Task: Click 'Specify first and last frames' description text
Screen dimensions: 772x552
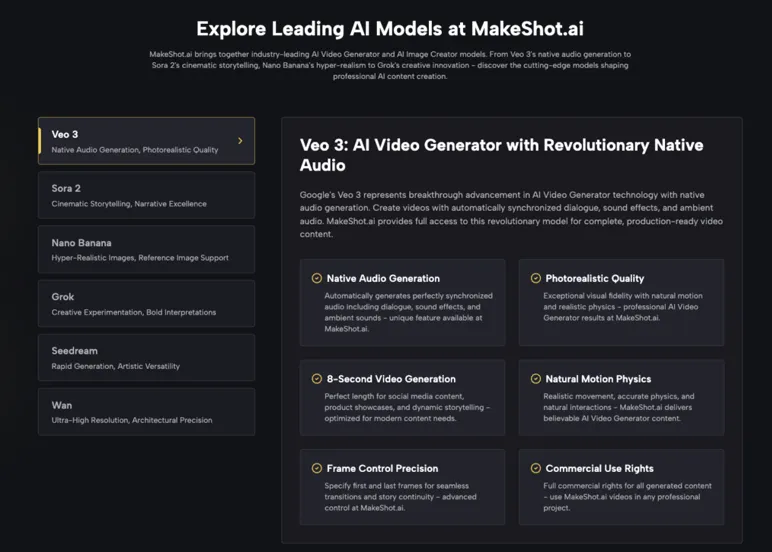Action: (x=400, y=497)
